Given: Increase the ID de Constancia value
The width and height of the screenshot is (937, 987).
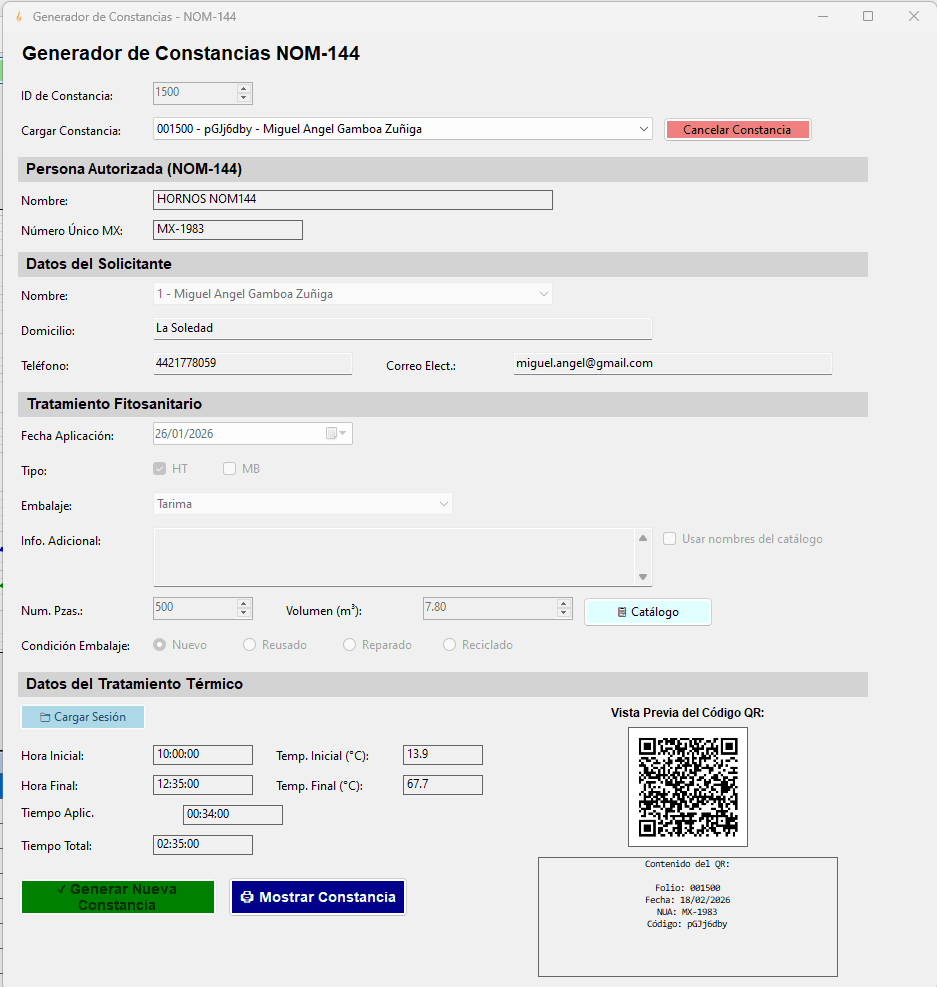Looking at the screenshot, I should coord(244,89).
